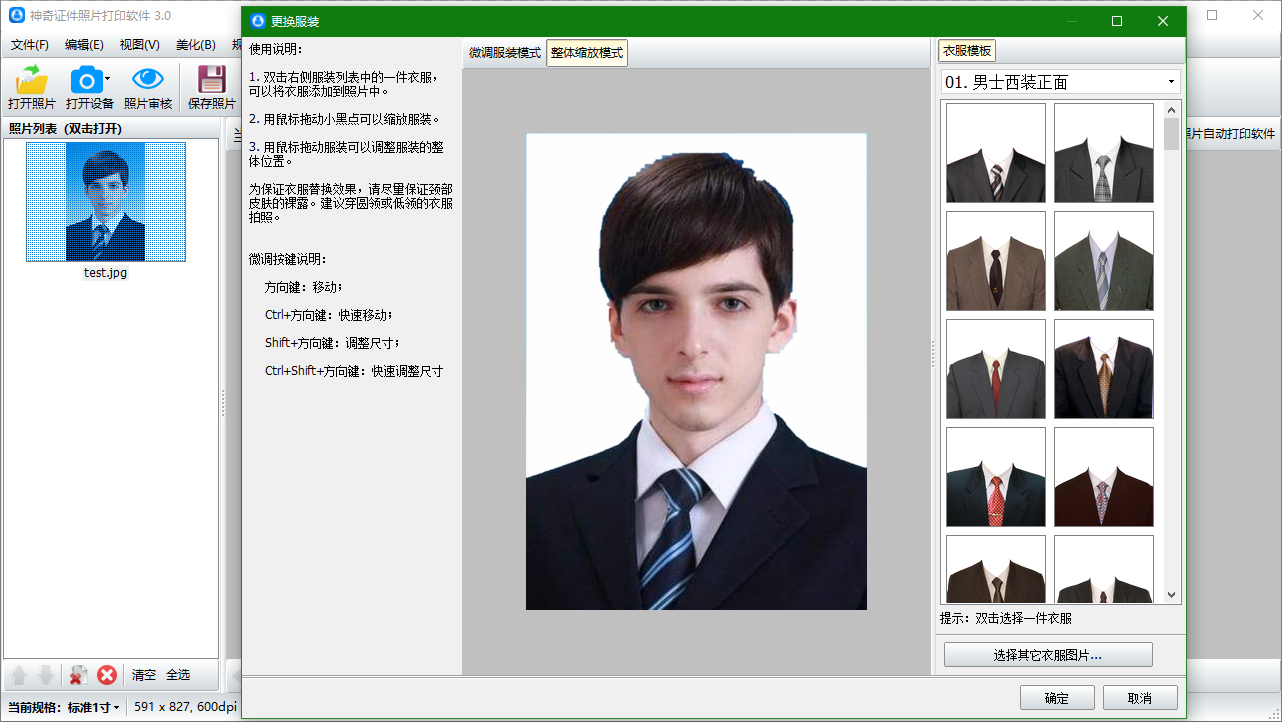Select the brown suit with black tie thumbnail
Screen dimensions: 1282x722
tap(995, 261)
